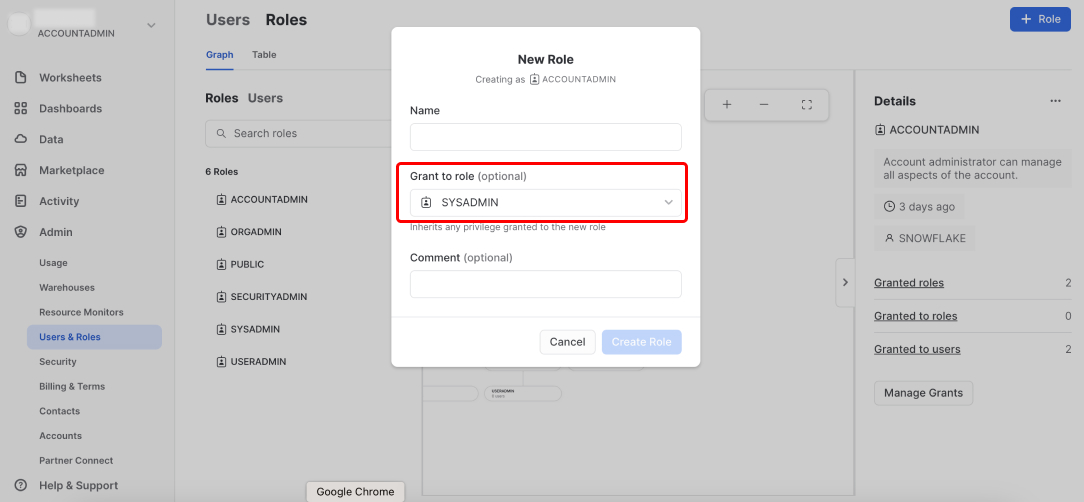Click the Worksheets icon in sidebar
Viewport: 1084px width, 502px height.
pos(20,78)
